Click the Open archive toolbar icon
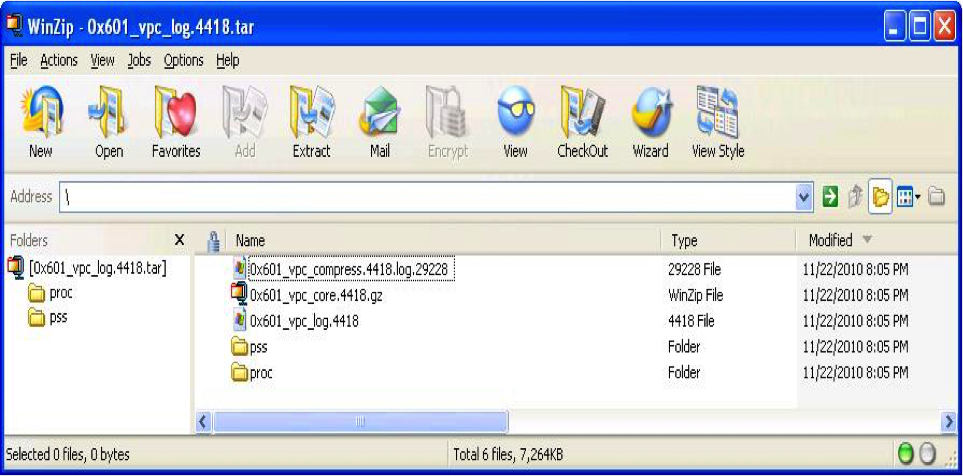This screenshot has width=963, height=476. [x=108, y=112]
